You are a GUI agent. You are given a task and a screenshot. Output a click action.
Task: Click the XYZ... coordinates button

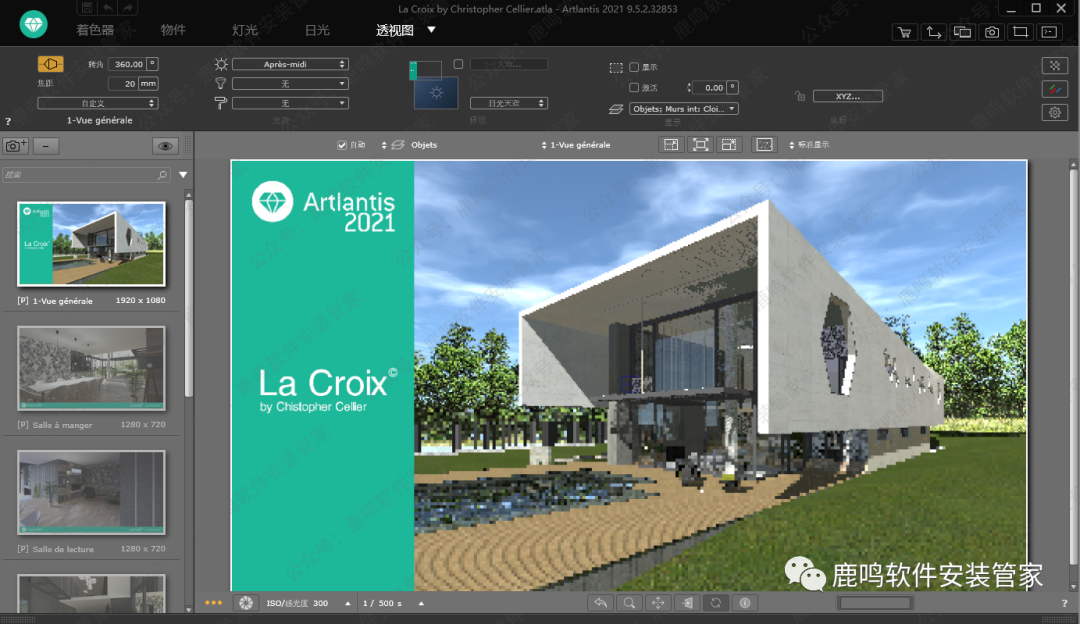(x=848, y=96)
